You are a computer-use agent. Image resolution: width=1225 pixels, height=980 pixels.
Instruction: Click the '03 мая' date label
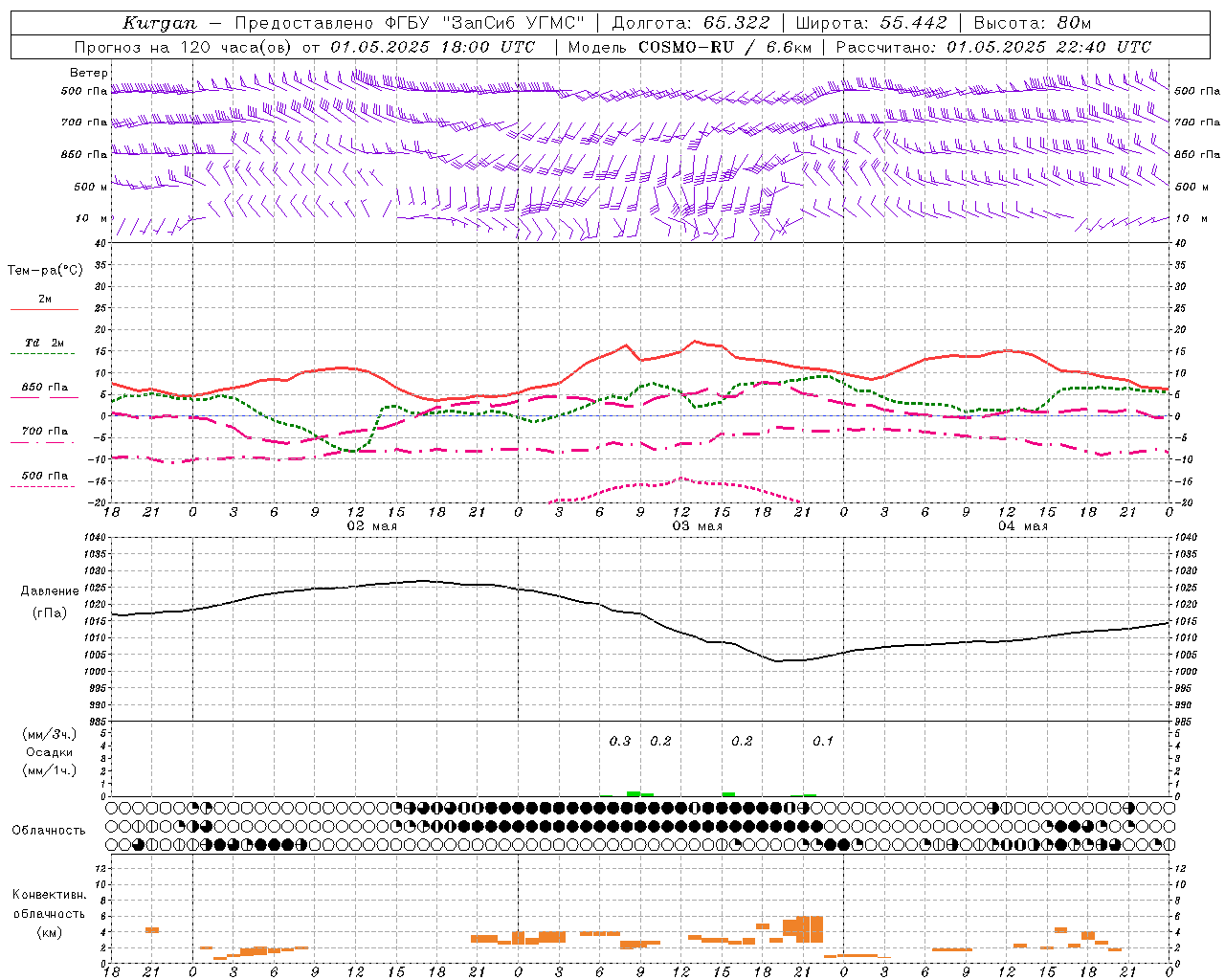697,526
